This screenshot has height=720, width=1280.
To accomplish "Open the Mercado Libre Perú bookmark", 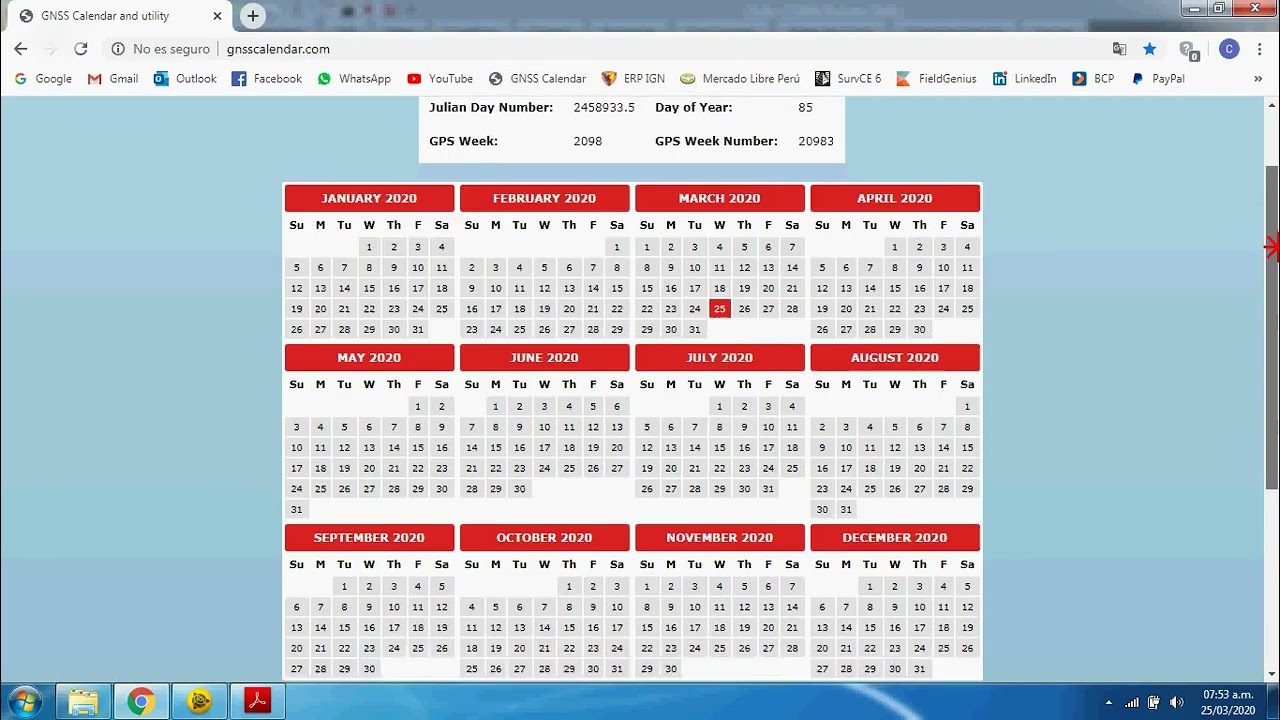I will 740,78.
